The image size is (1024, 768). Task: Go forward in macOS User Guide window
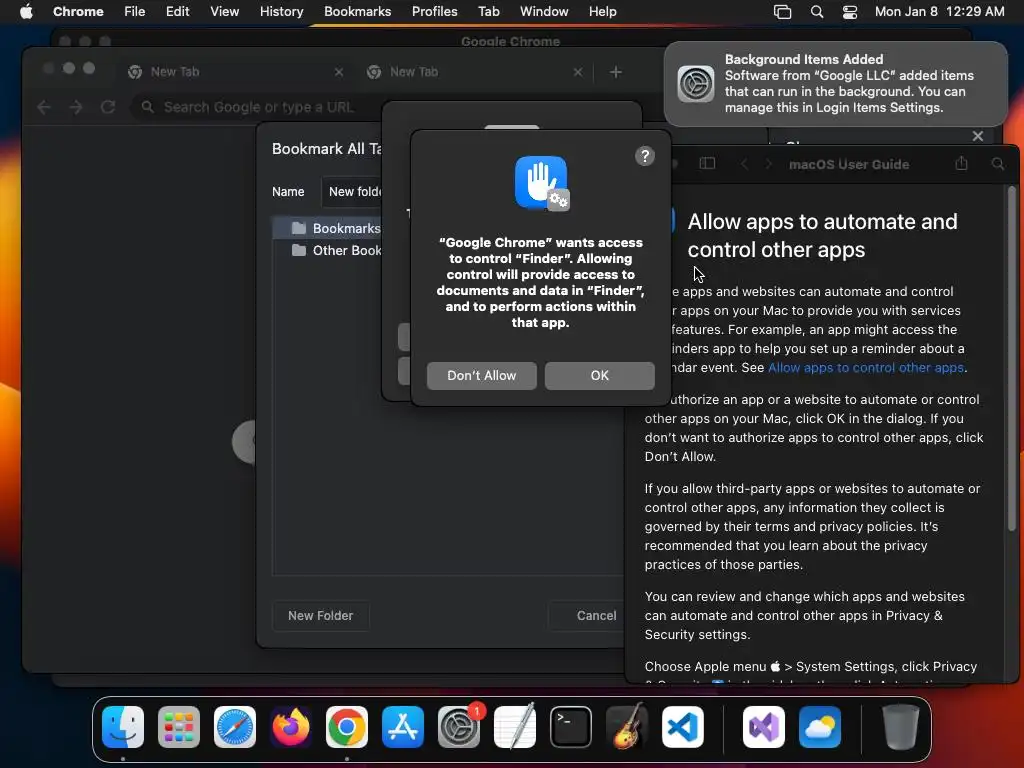pyautogui.click(x=769, y=164)
